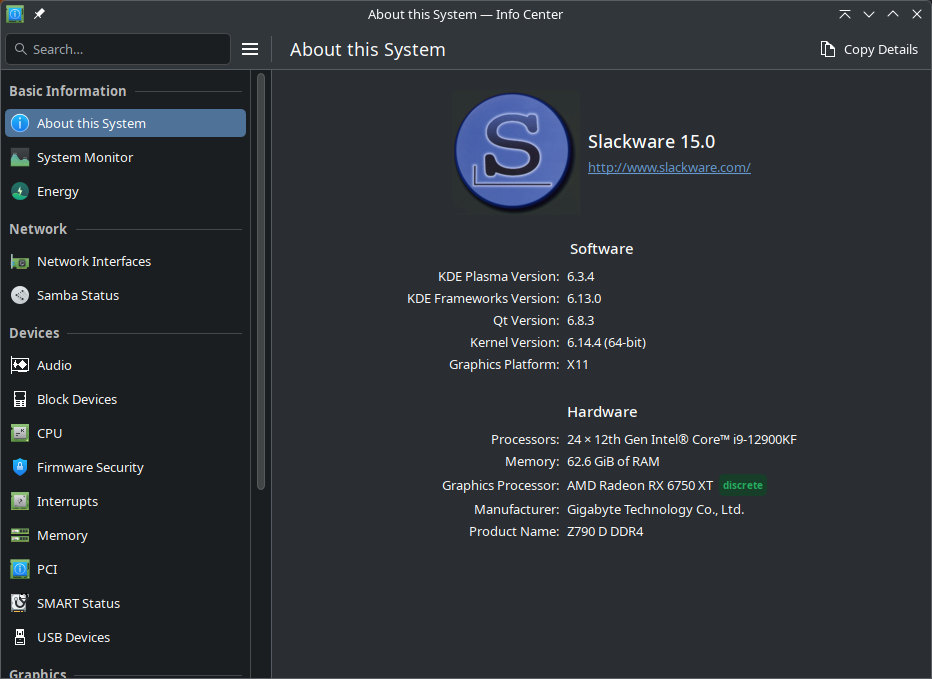932x679 pixels.
Task: Click the Info Center app icon in title bar
Action: tap(15, 14)
